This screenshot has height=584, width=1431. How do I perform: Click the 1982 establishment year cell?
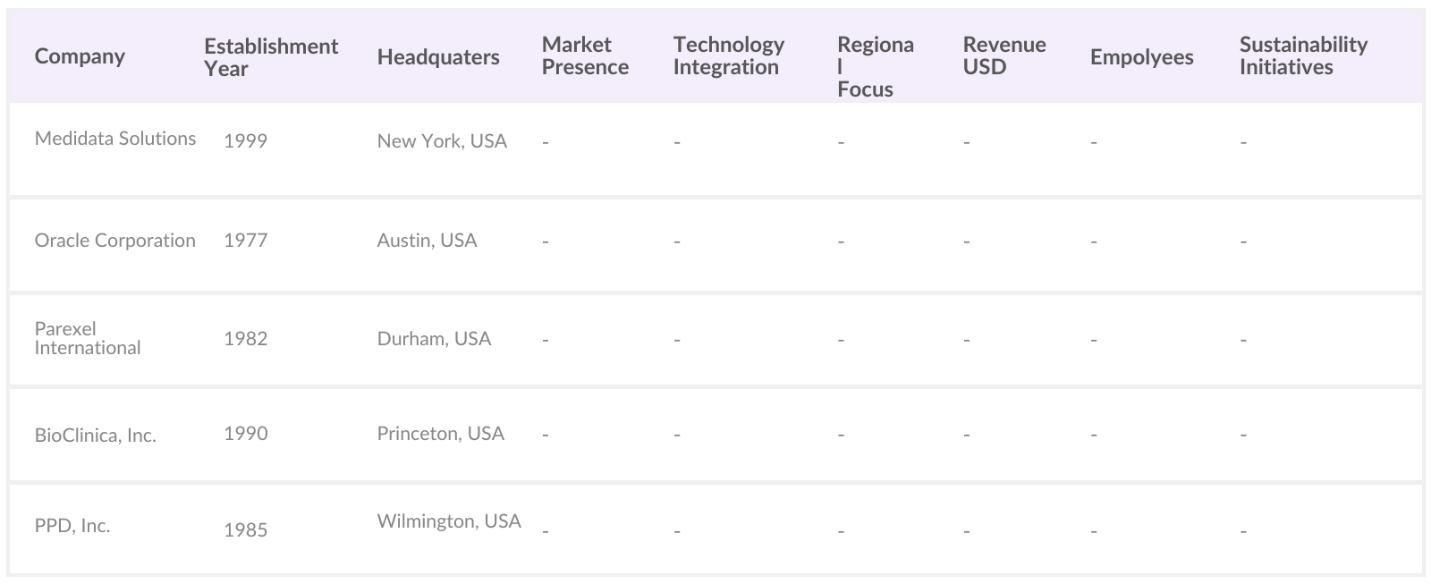click(244, 339)
